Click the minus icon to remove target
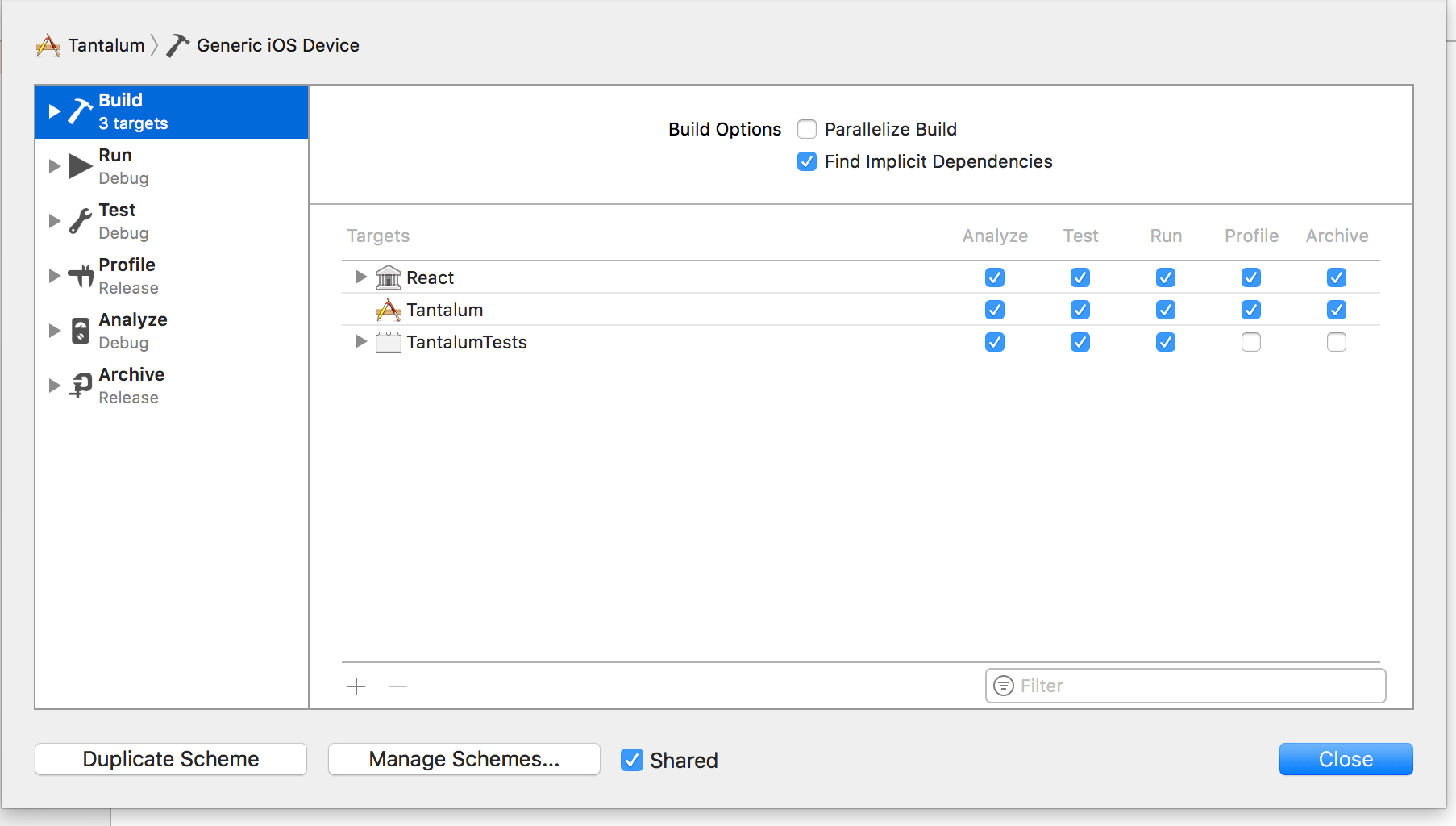Screen dimensions: 1456x826 (398, 686)
